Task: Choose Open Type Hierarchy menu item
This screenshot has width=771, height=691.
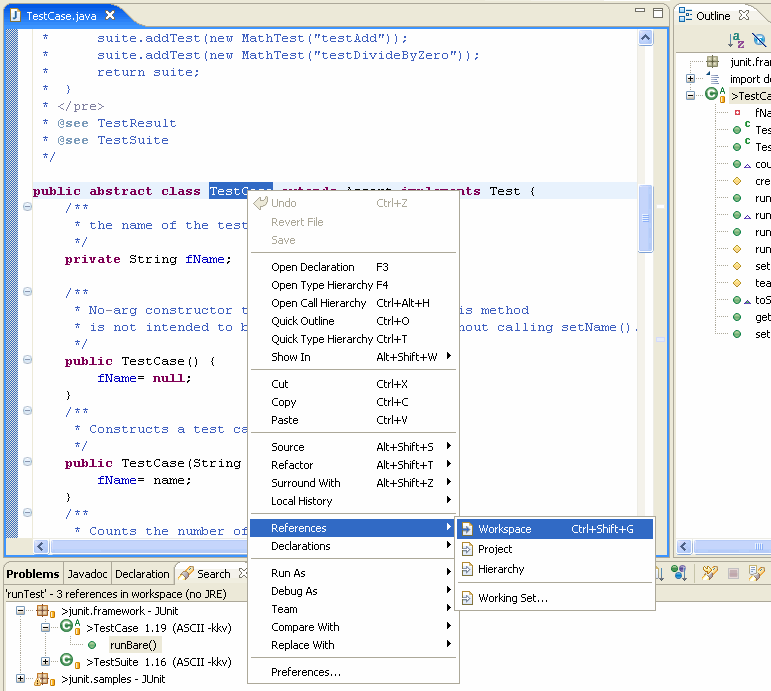Action: (353, 285)
